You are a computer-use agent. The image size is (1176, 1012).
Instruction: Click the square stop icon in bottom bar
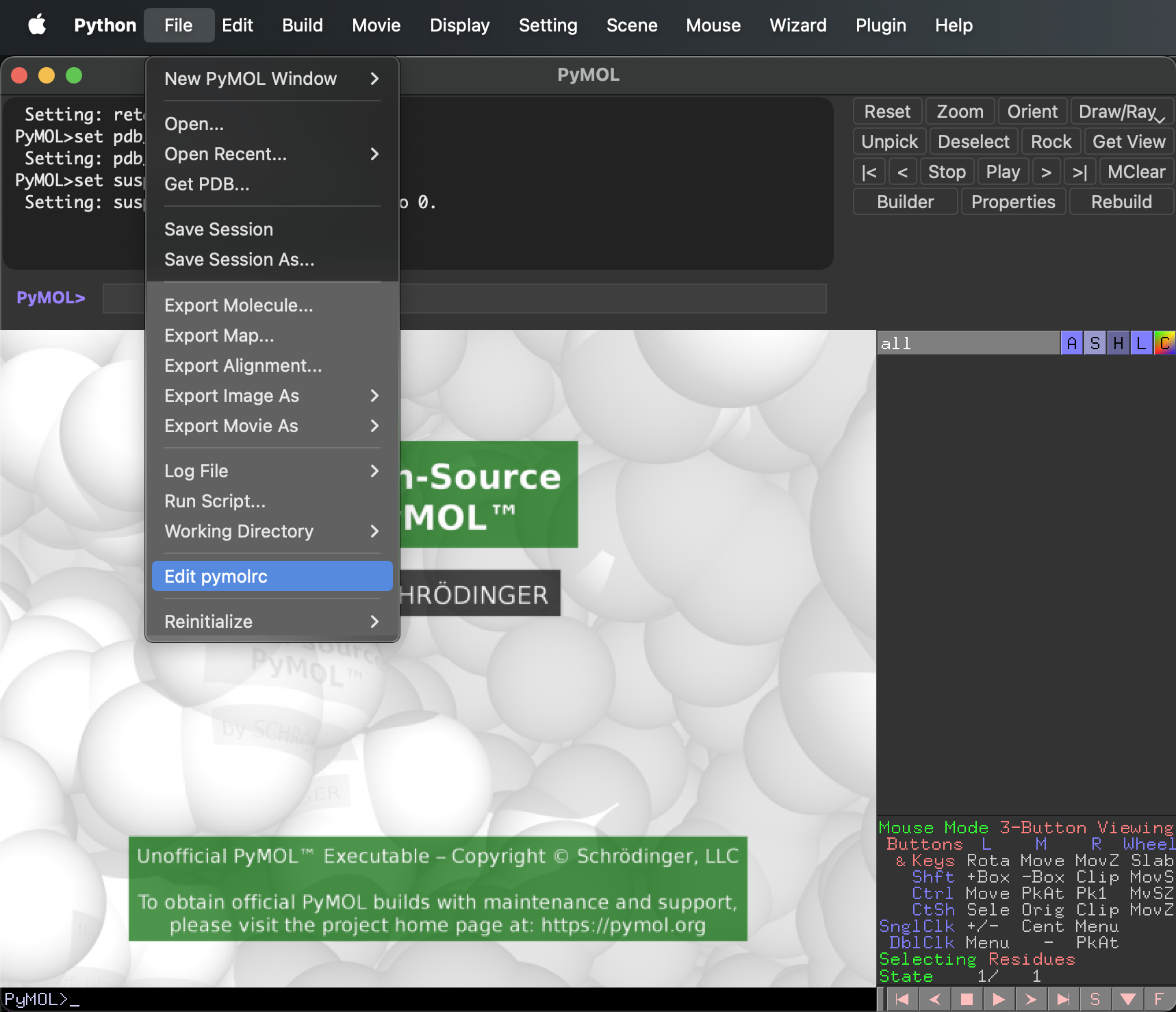(x=967, y=999)
